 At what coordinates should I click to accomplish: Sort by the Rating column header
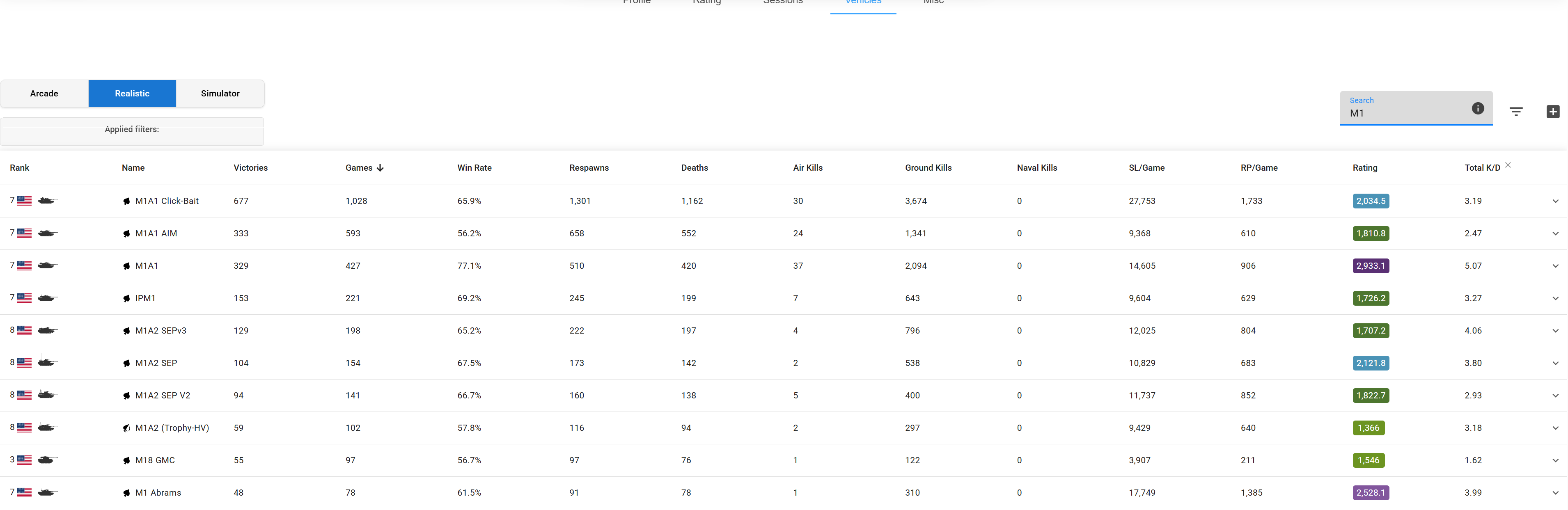point(1365,168)
